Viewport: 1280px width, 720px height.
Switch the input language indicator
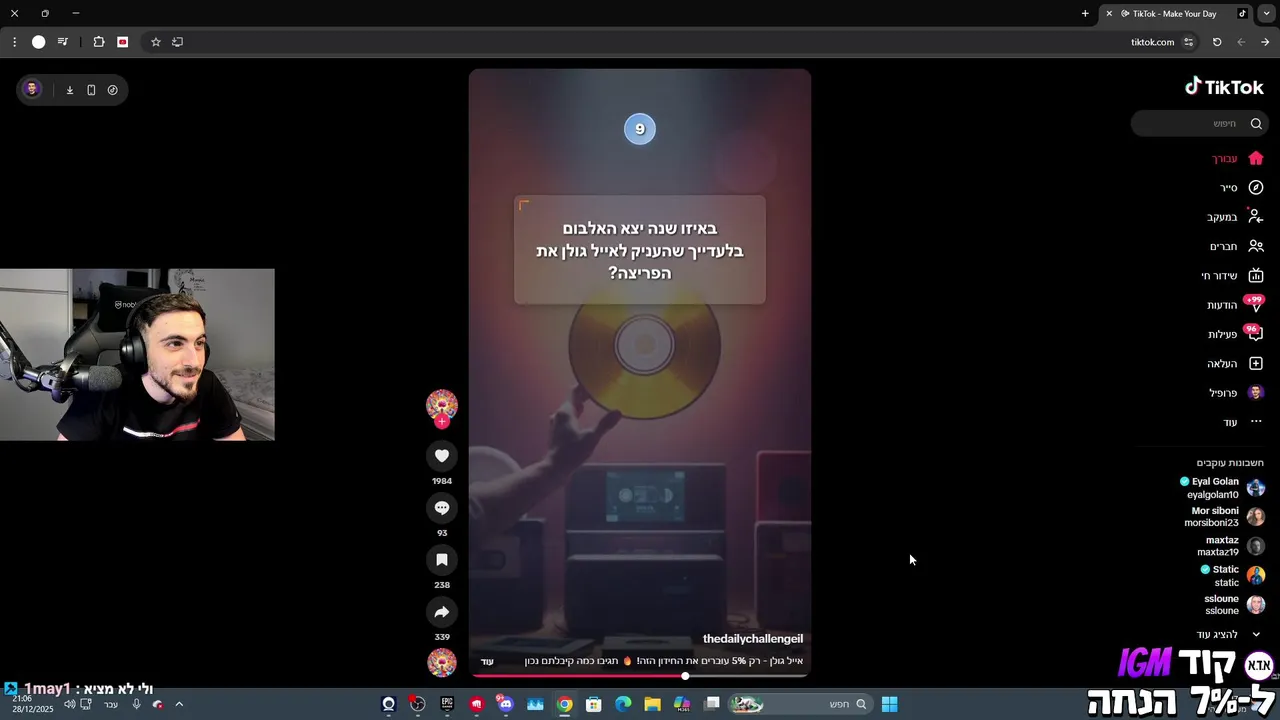tap(110, 704)
